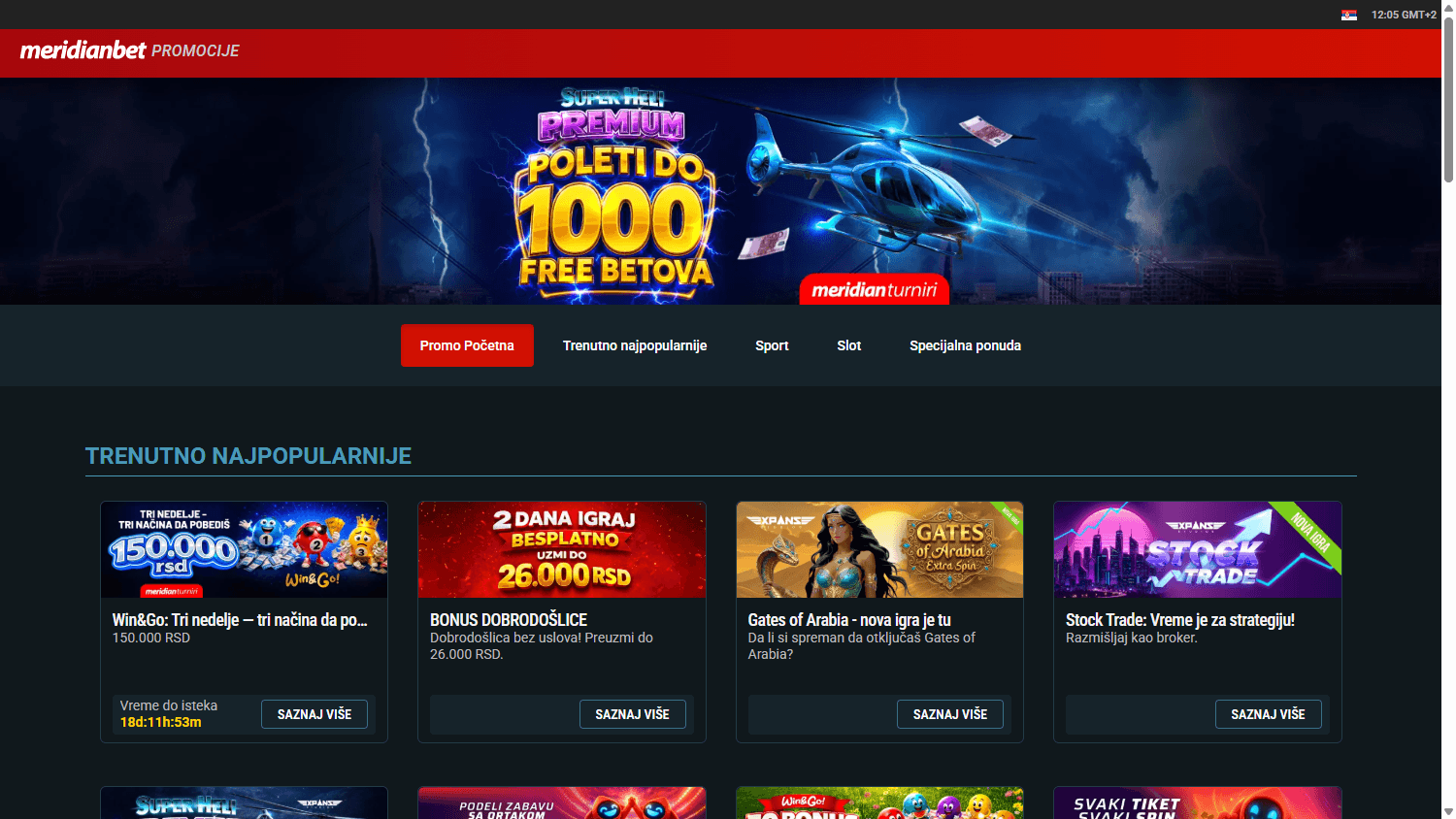Click the Serbian flag language icon
Viewport: 1456px width, 819px height.
[x=1349, y=15]
